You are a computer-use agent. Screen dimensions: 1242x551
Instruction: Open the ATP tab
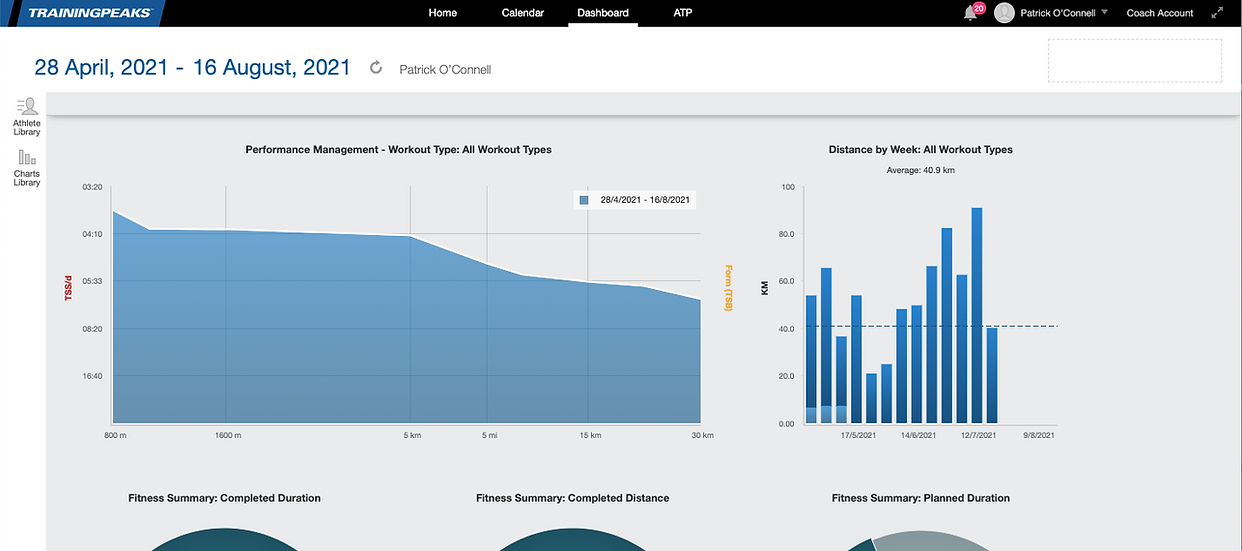tap(683, 13)
